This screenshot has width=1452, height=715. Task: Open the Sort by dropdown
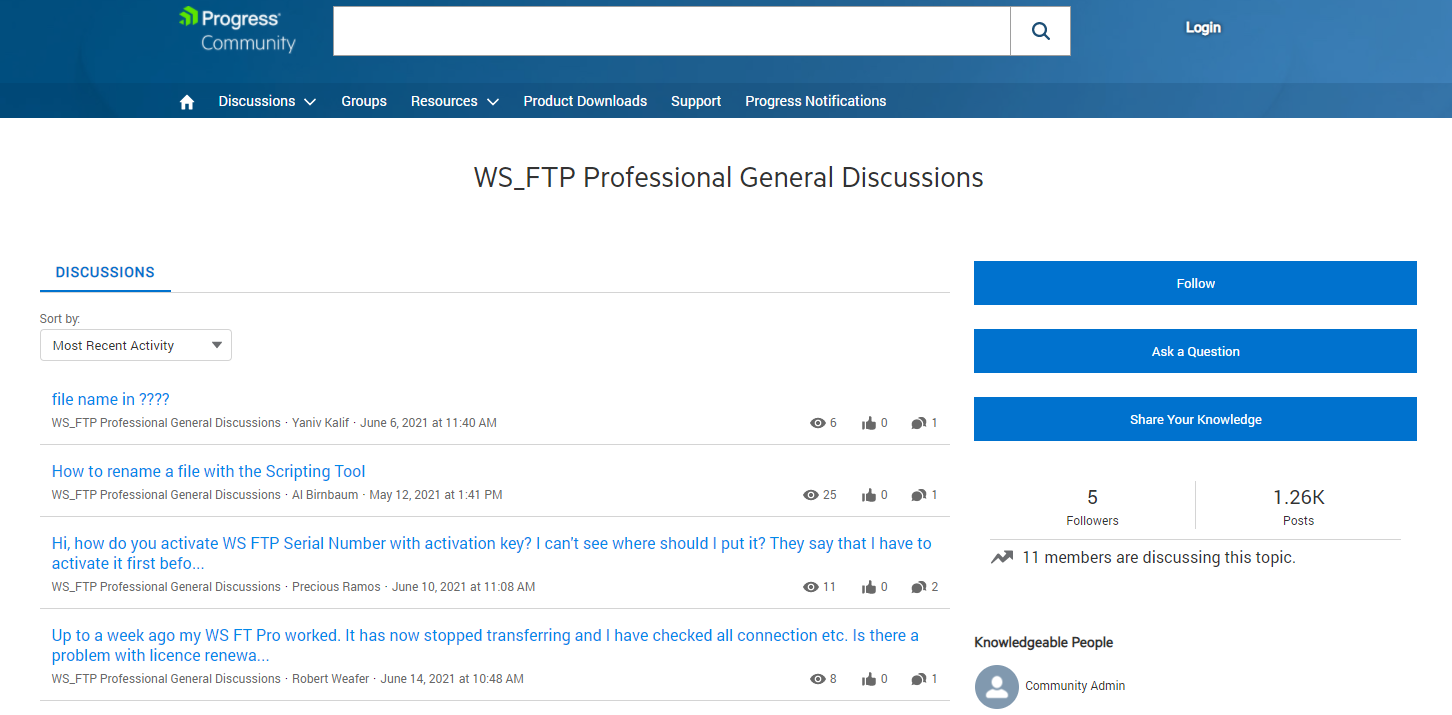point(135,344)
